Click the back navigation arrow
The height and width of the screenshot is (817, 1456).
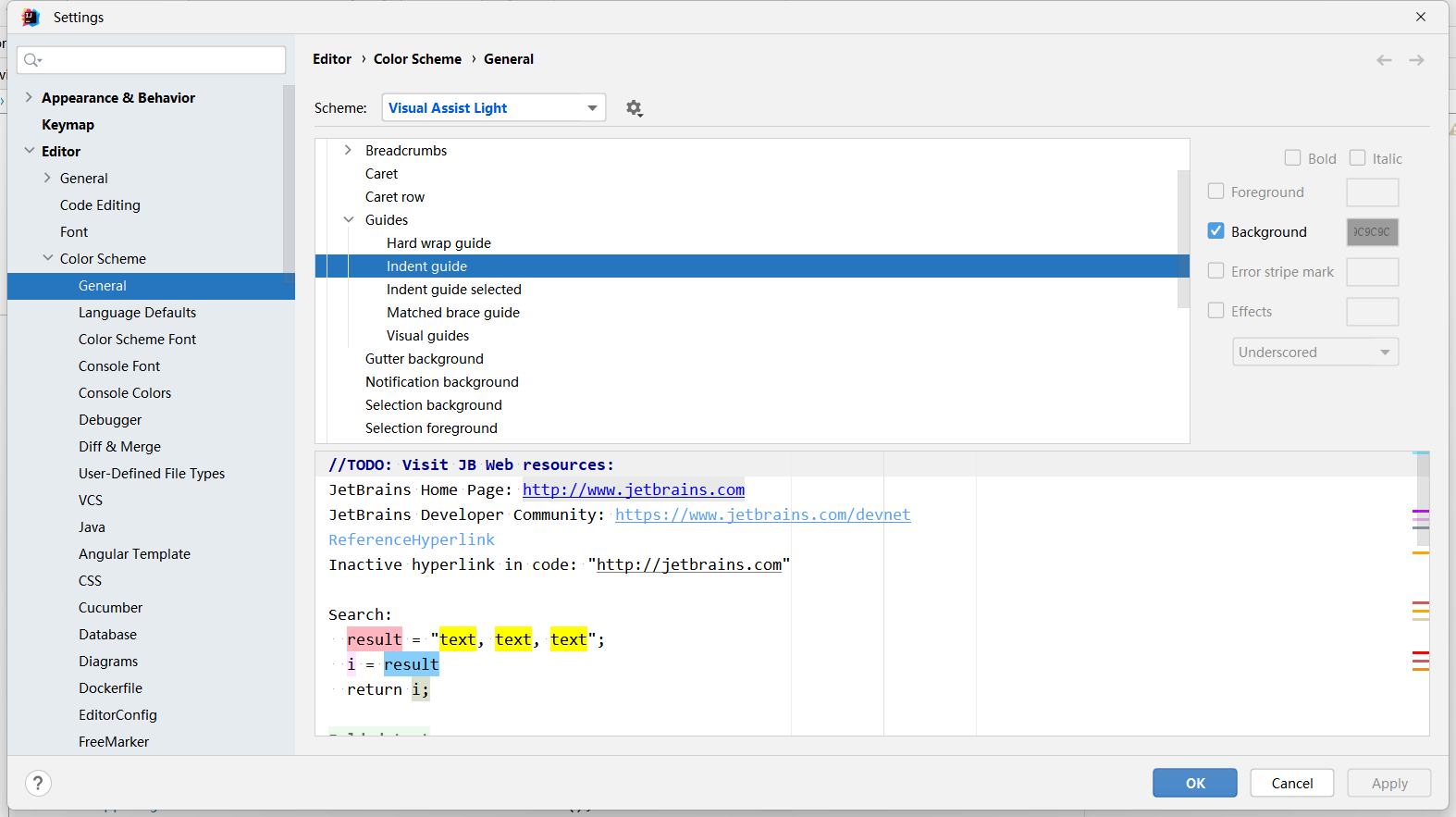click(x=1384, y=60)
